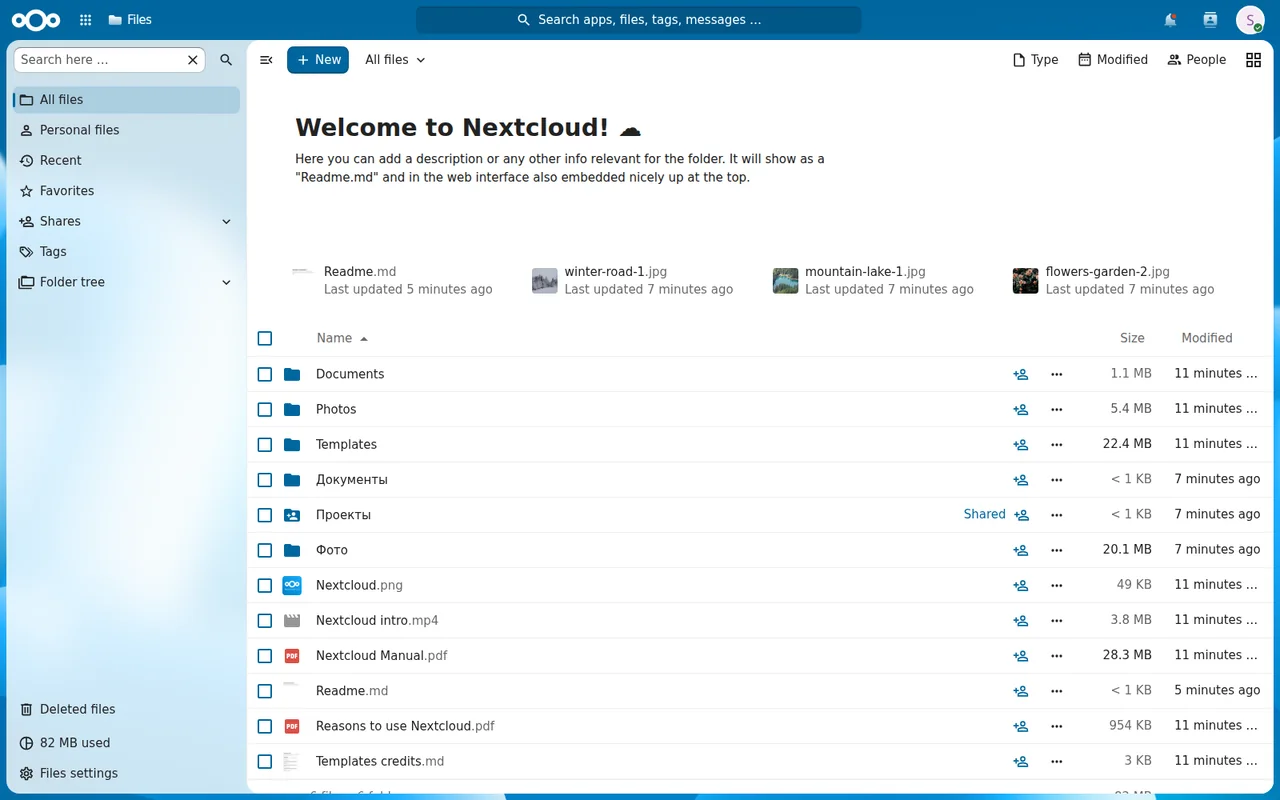This screenshot has height=800, width=1280.
Task: Select the Проекты folder checkbox
Action: click(265, 515)
